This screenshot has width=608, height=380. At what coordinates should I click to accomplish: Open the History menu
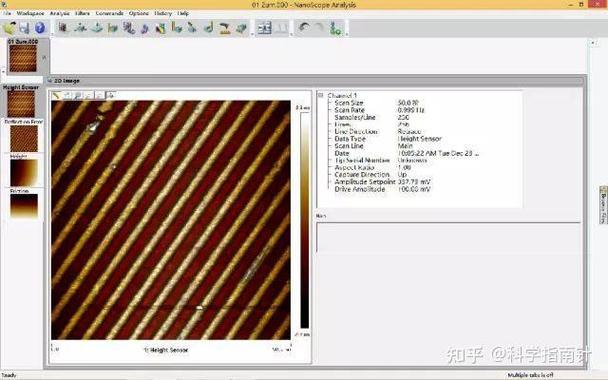(163, 13)
